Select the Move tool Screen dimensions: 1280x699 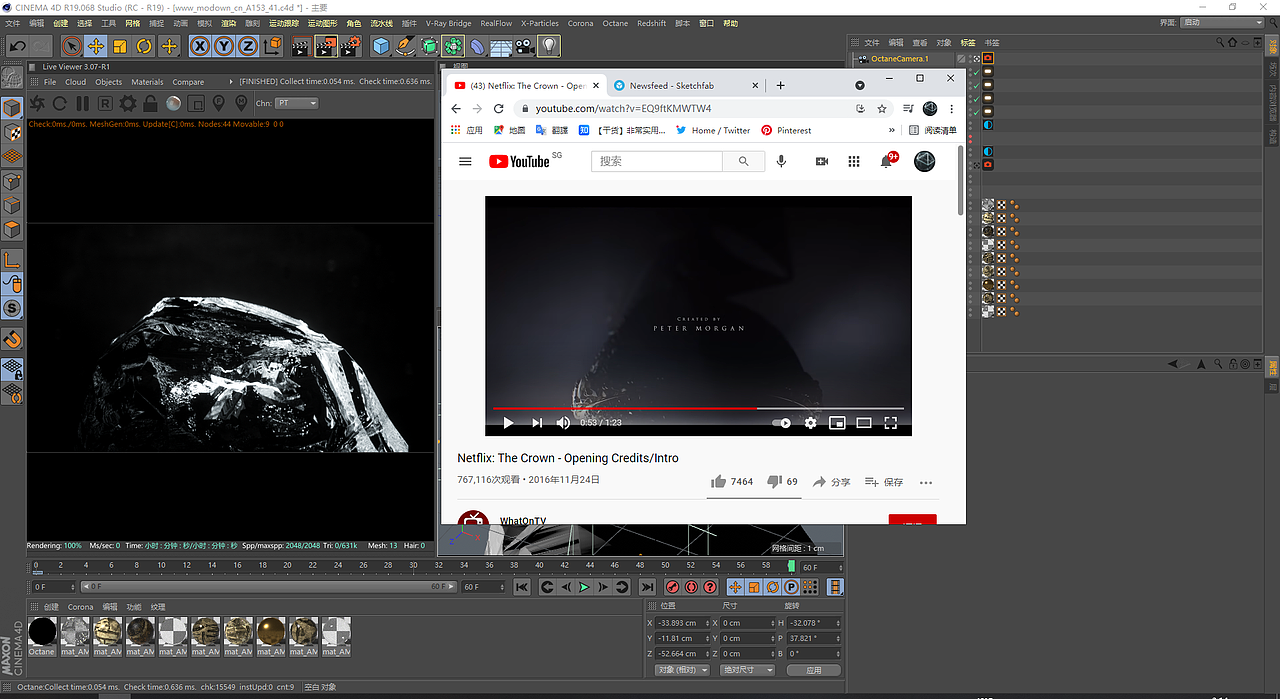96,46
